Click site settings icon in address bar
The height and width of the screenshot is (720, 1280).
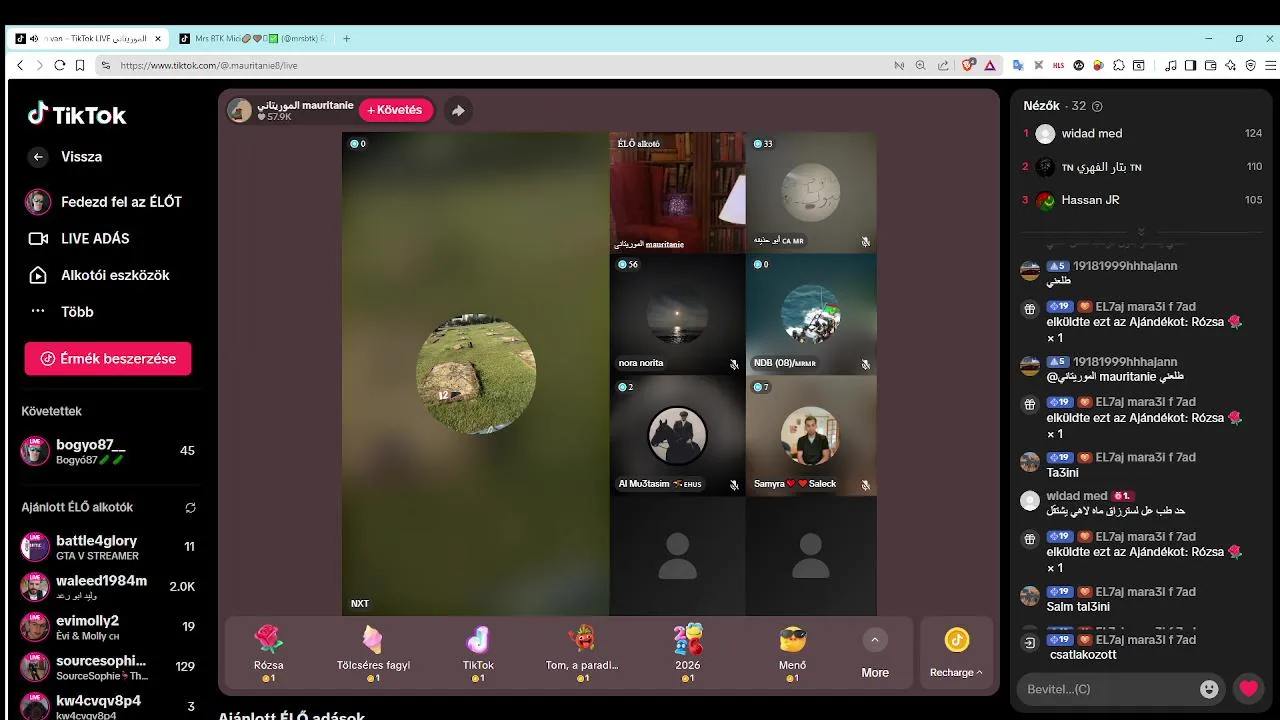105,65
